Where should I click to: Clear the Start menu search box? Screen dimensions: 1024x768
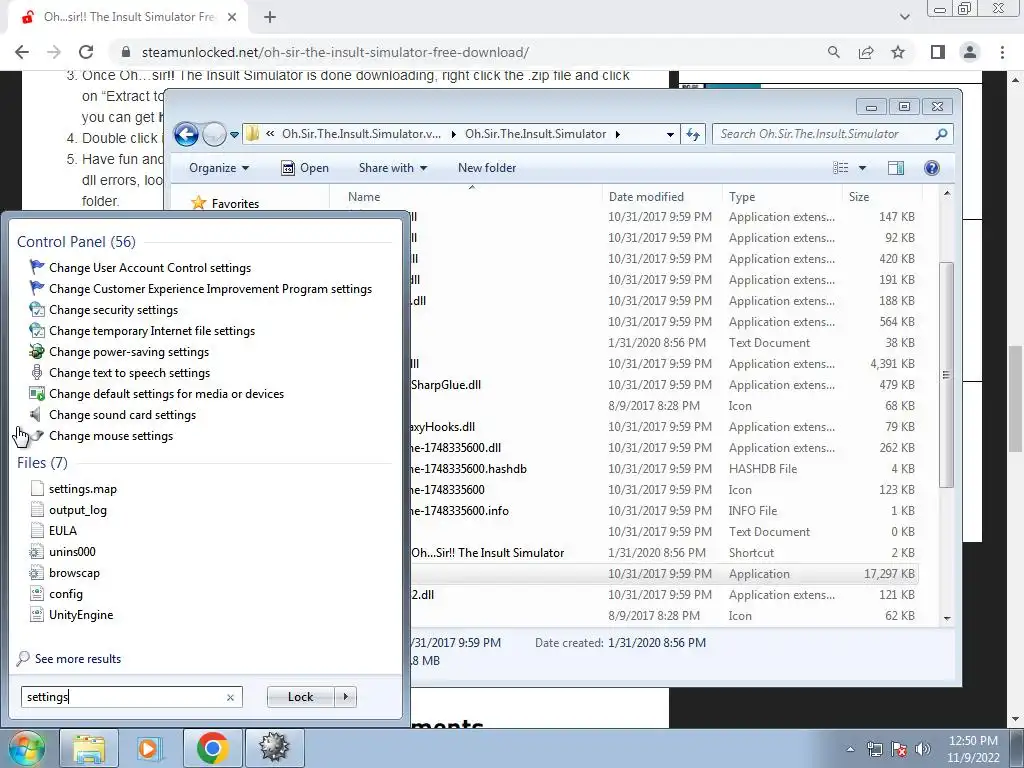230,697
